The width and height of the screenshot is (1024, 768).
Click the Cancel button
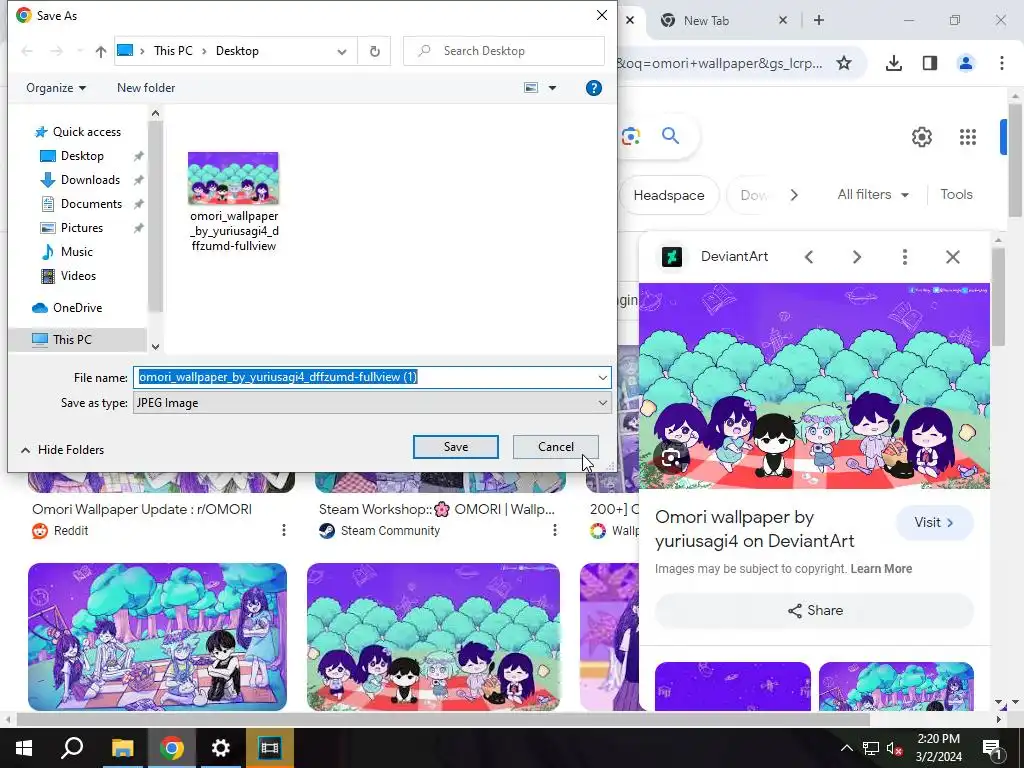click(x=556, y=447)
